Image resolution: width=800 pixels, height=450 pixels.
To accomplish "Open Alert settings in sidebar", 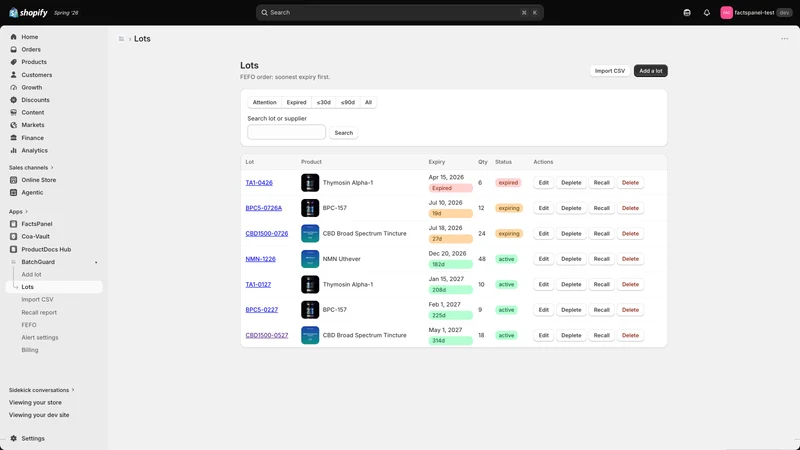I will [x=40, y=337].
